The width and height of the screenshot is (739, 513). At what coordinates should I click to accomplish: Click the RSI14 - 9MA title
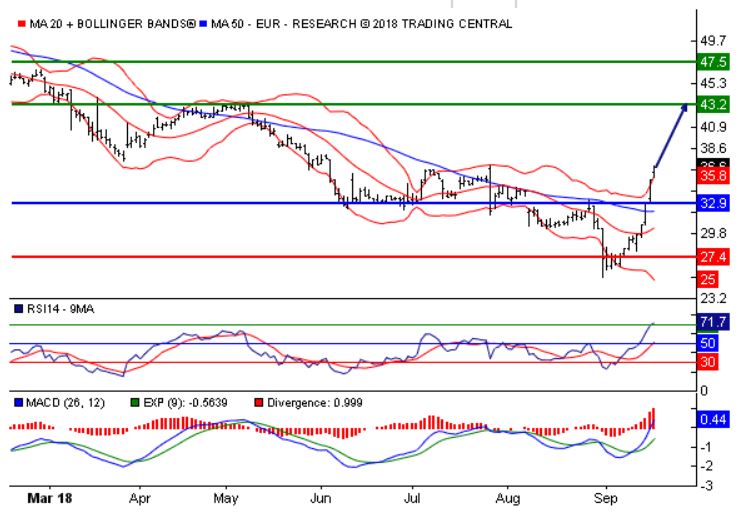pos(60,309)
